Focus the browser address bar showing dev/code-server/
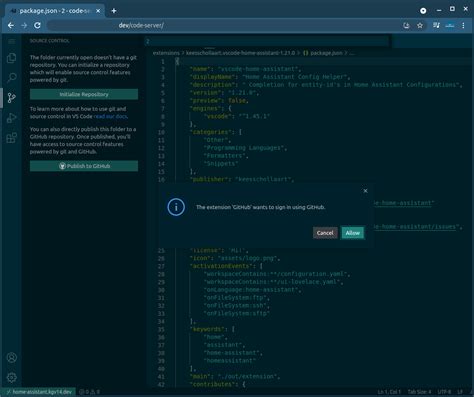 coord(223,25)
